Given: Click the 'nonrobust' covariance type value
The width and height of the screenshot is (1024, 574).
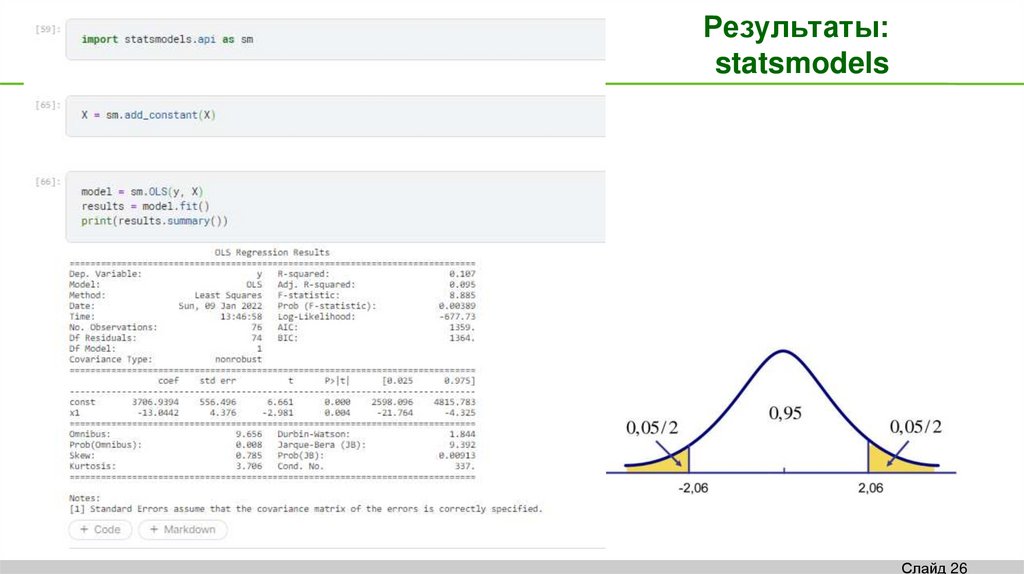Looking at the screenshot, I should [x=238, y=359].
